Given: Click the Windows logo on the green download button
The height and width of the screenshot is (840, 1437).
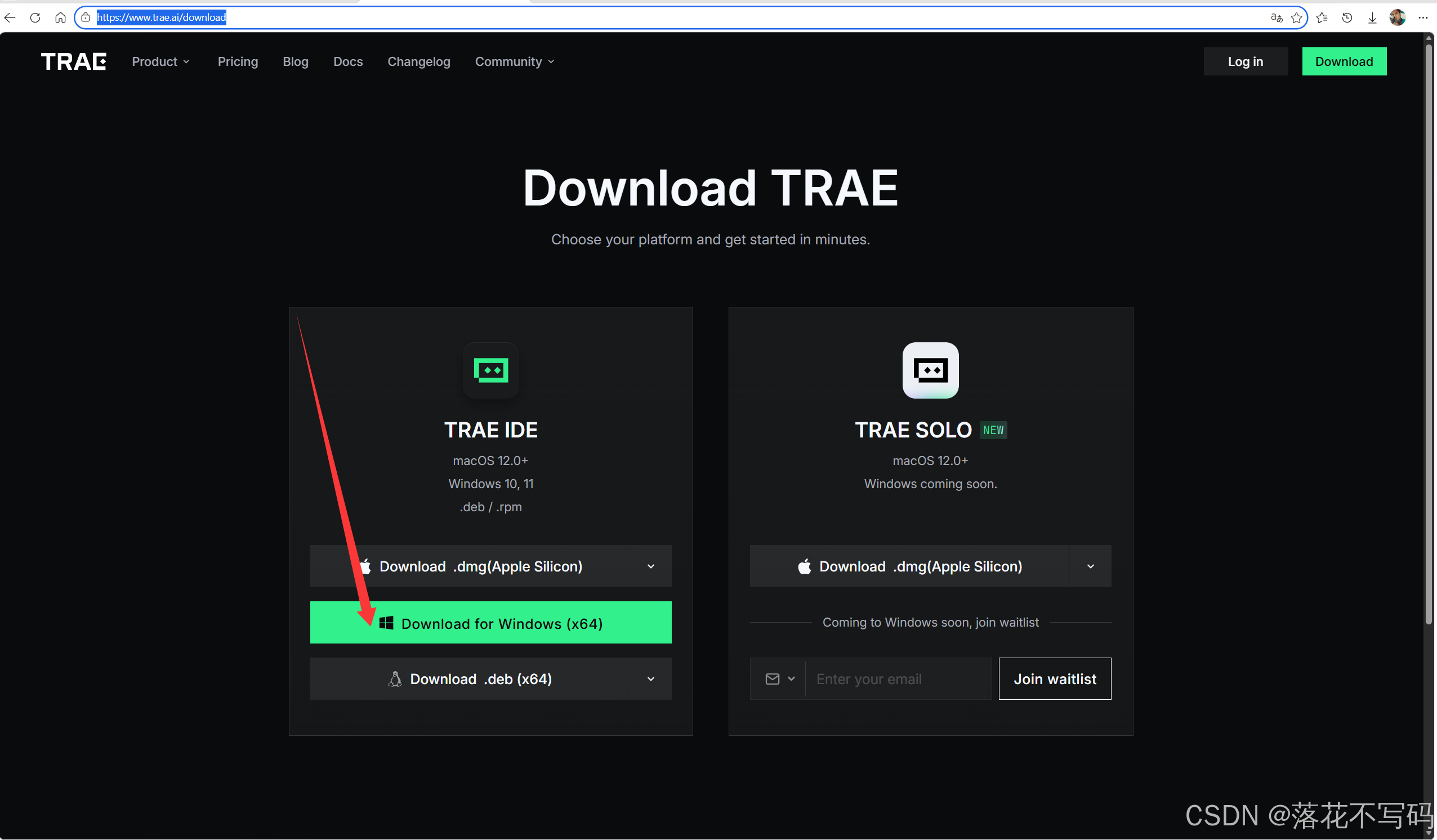Looking at the screenshot, I should 386,623.
